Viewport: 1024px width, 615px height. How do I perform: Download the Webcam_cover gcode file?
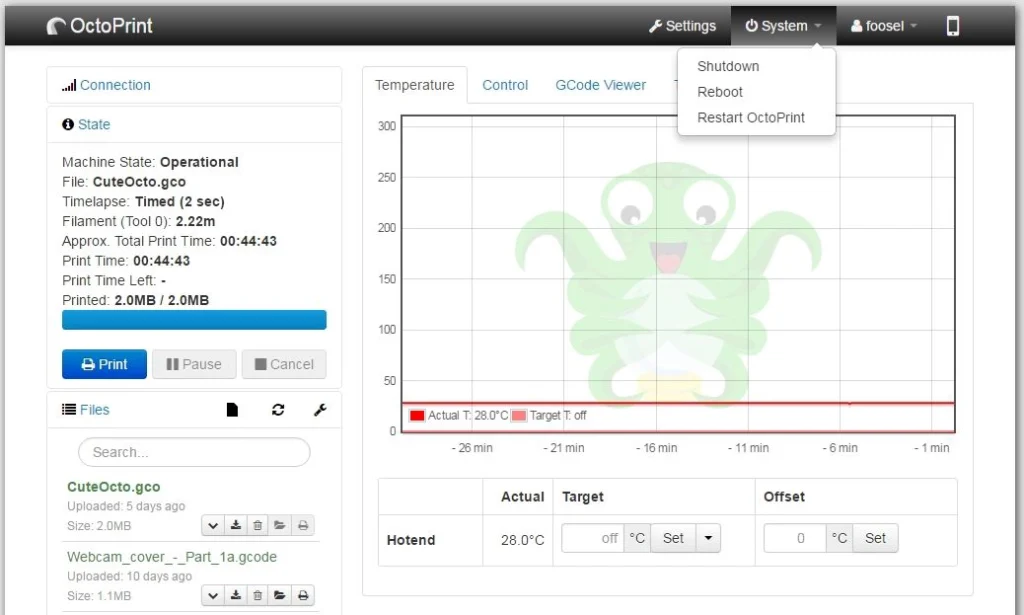[x=236, y=595]
